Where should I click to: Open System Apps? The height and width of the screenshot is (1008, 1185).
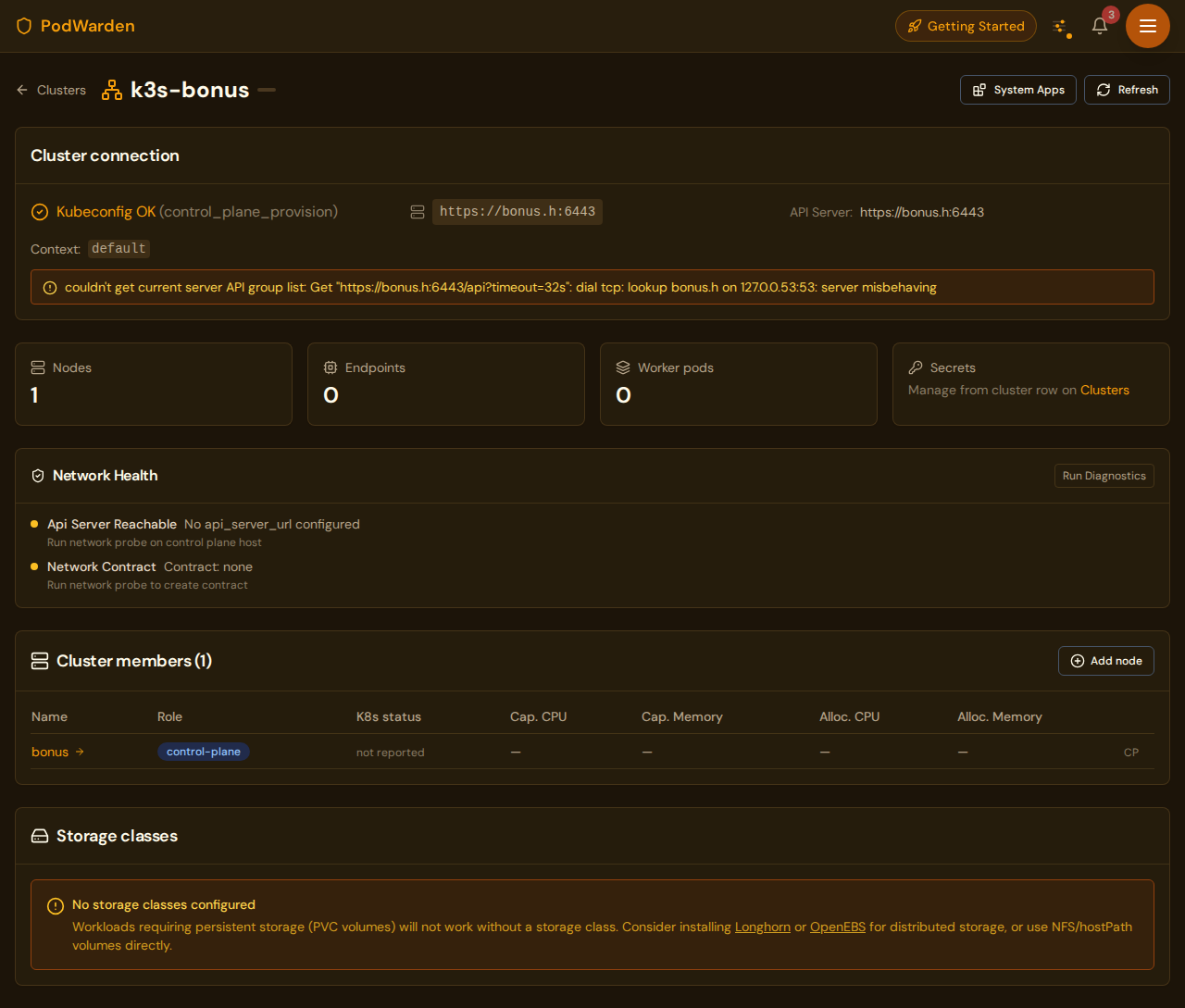1018,90
